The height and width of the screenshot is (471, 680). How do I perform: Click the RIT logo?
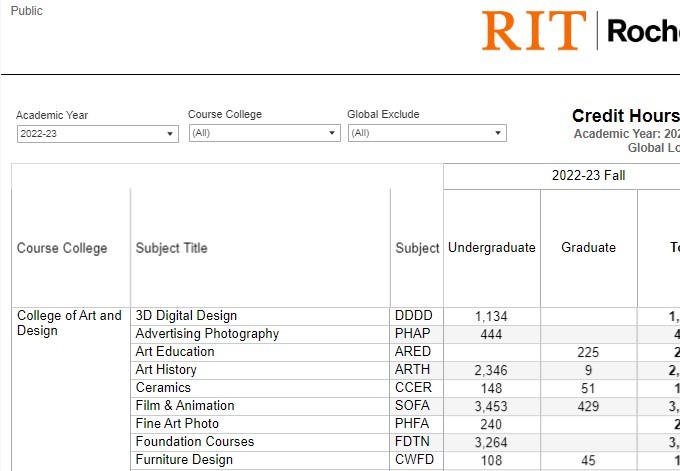(x=533, y=31)
